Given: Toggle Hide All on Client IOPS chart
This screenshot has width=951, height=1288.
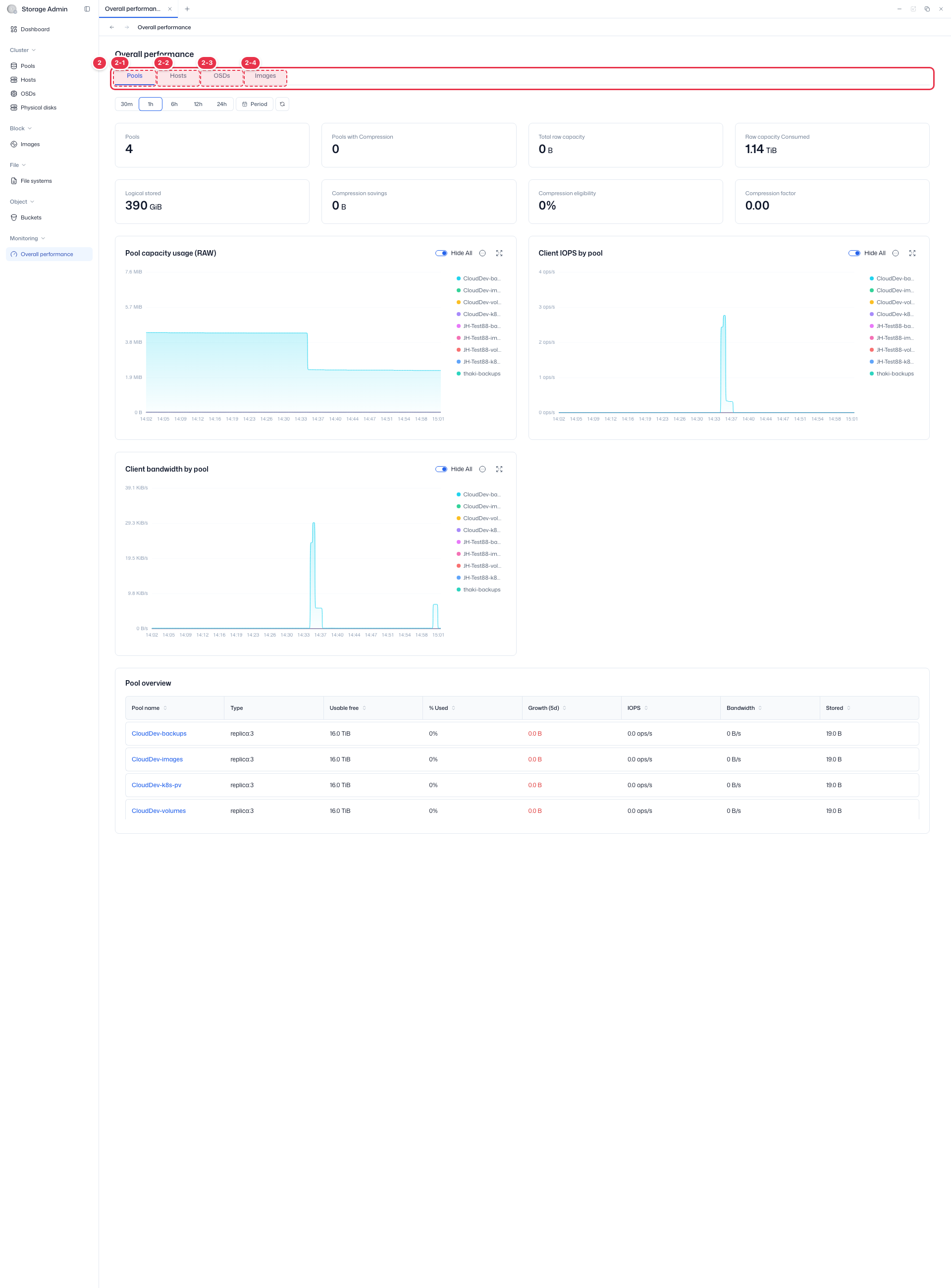Looking at the screenshot, I should click(854, 253).
